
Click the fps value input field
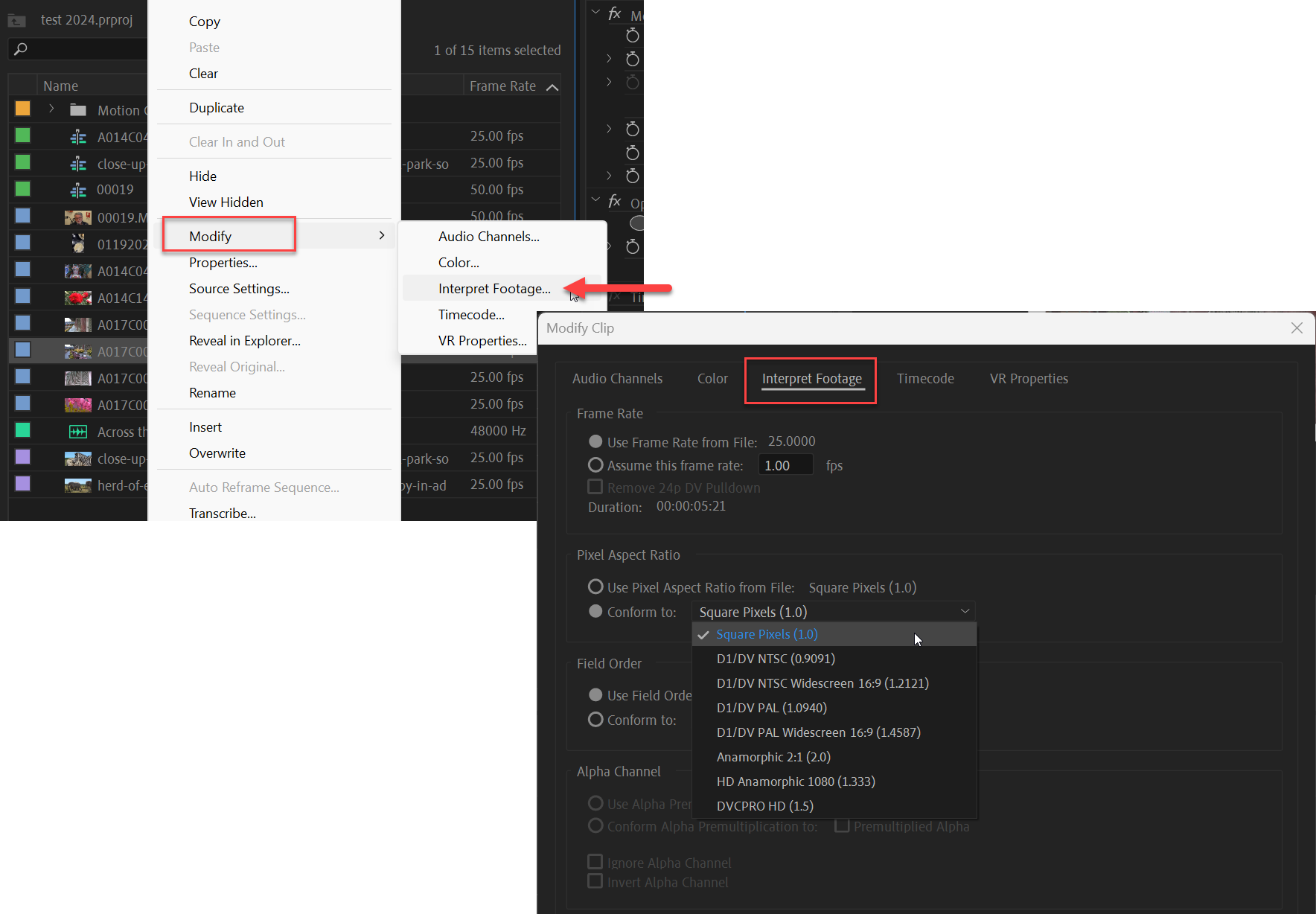(x=785, y=464)
